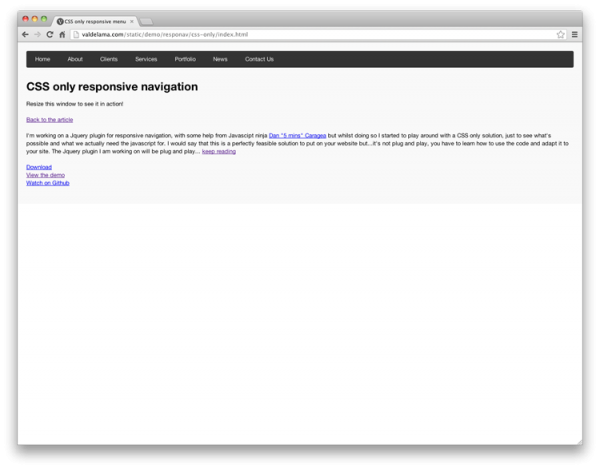Screen dimensions: 600x469
Task: Open the Chrome hamburger menu
Action: [575, 34]
